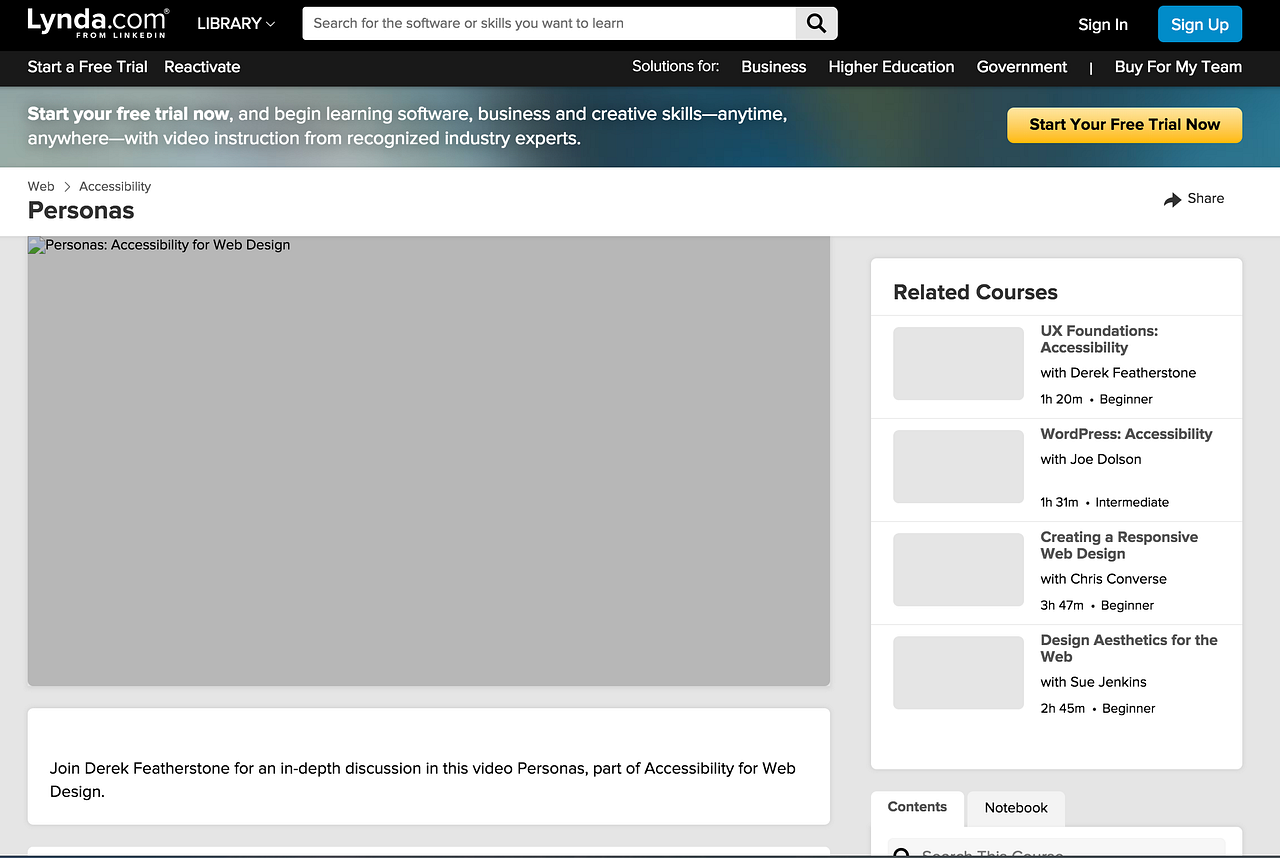Open the Higher Education solutions page
Viewport: 1280px width, 858px height.
pos(890,67)
